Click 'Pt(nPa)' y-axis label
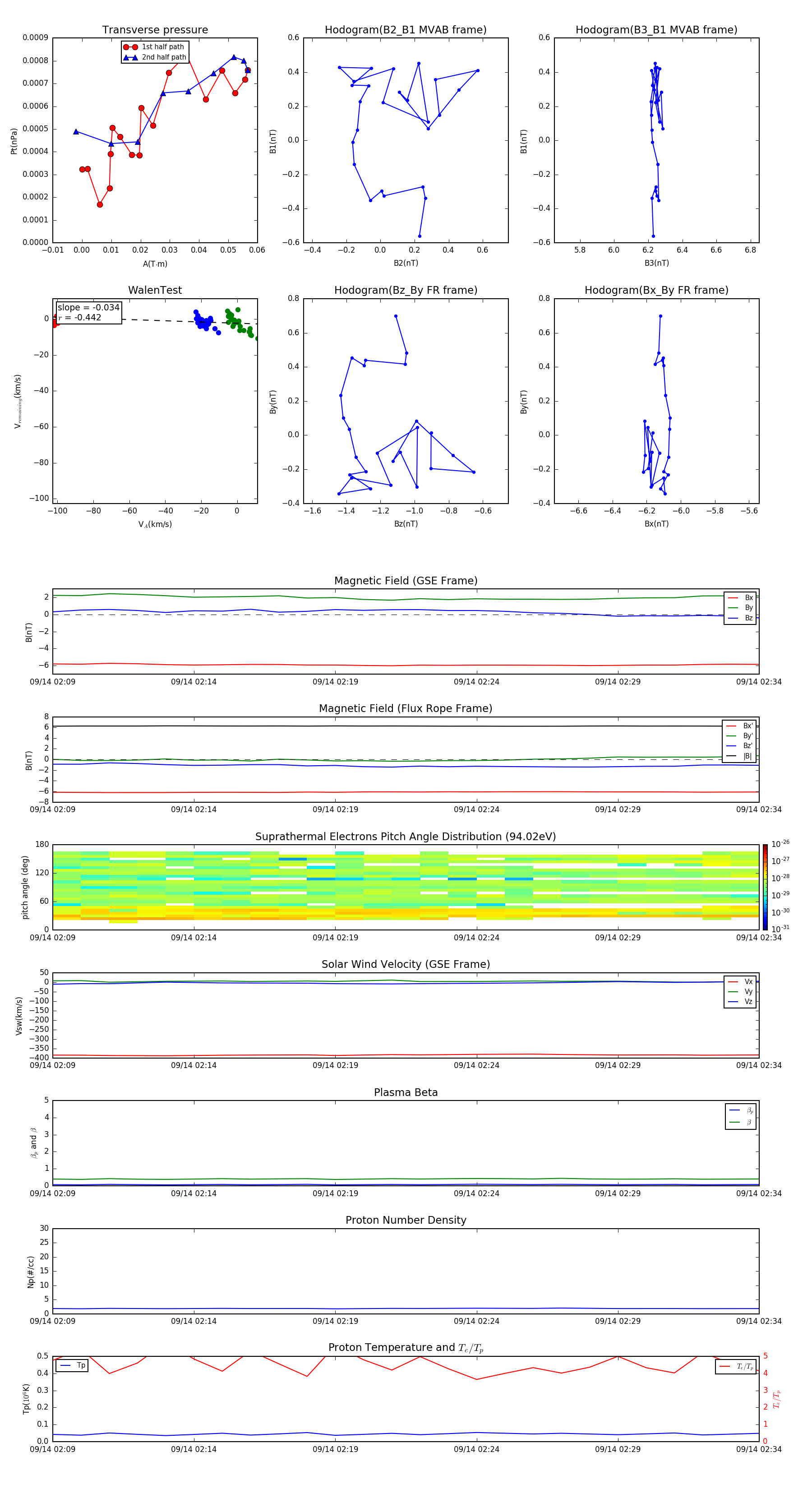Screen dimensions: 812x1489 pos(14,141)
